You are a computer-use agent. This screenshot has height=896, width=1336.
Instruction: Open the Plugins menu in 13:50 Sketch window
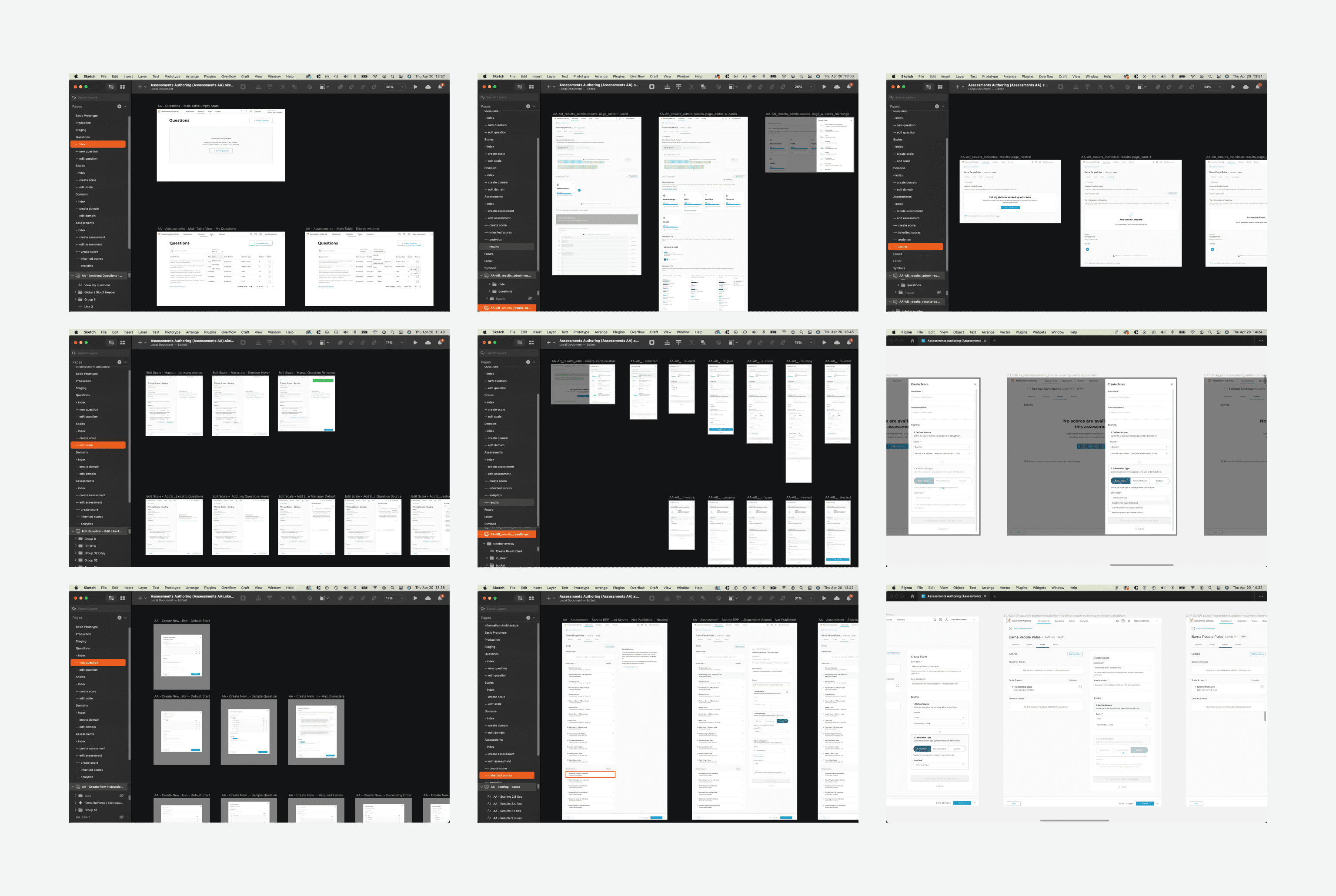pyautogui.click(x=618, y=77)
